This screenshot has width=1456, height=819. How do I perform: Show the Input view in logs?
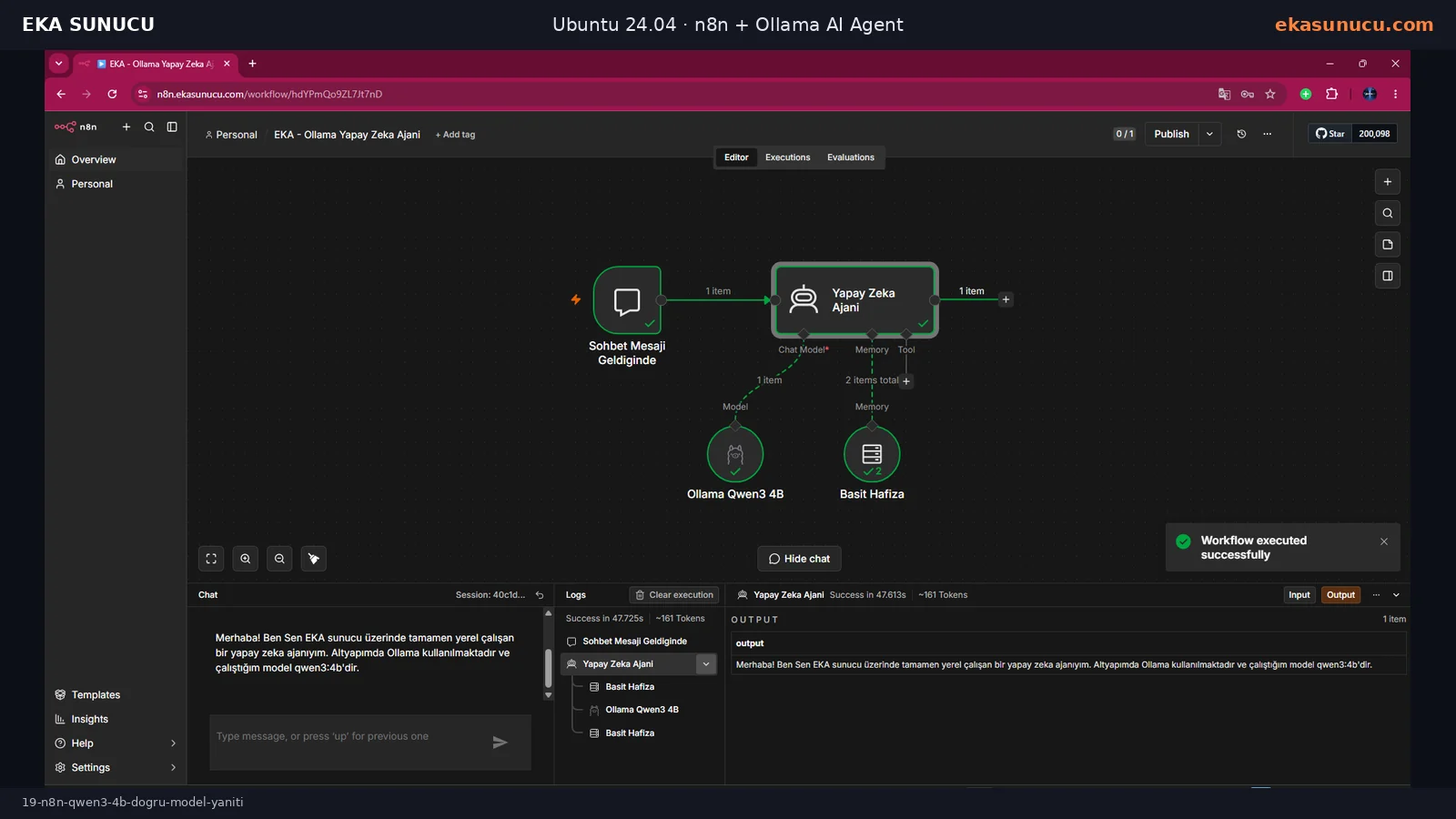[x=1299, y=595]
